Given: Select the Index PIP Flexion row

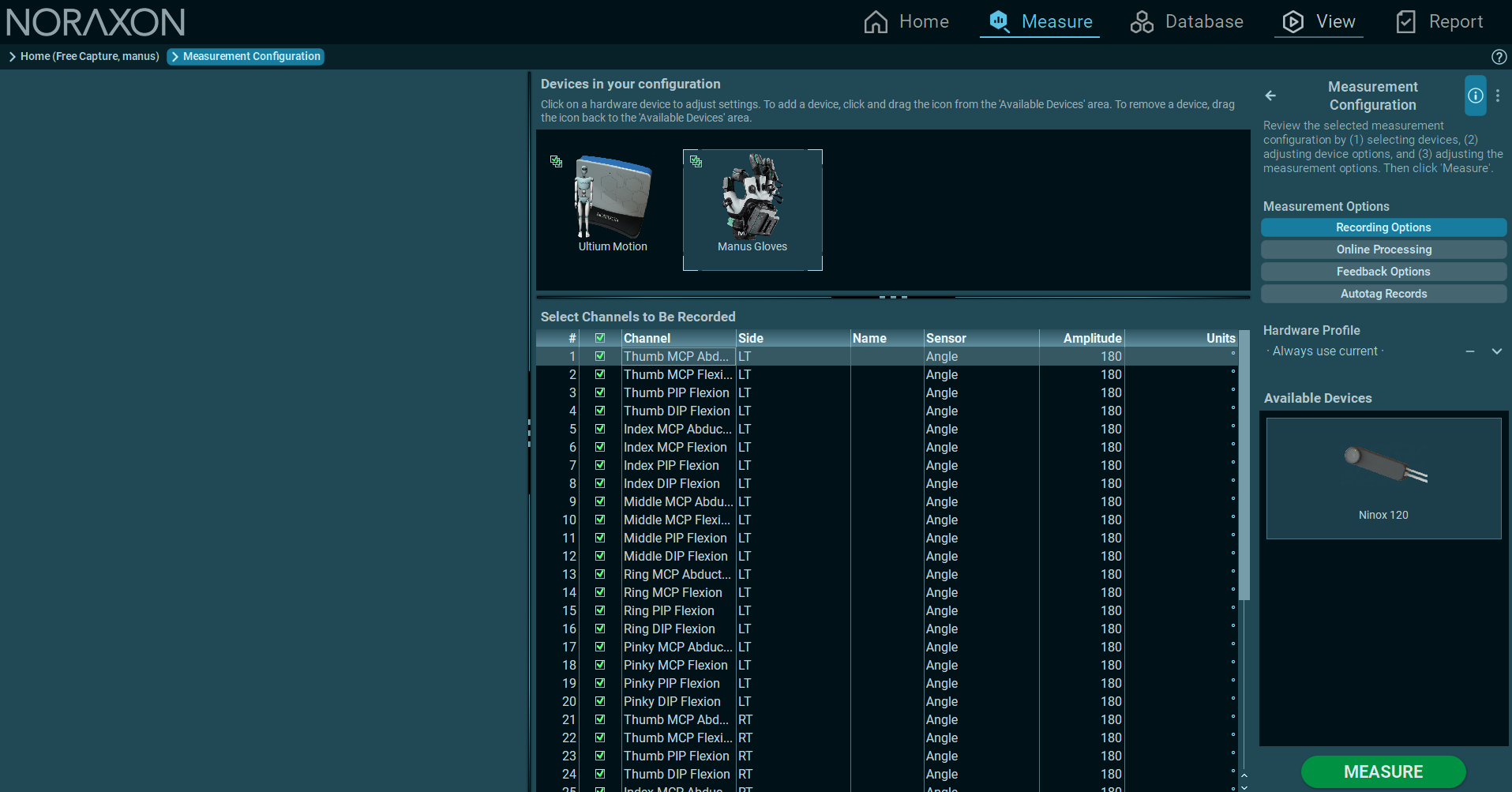Looking at the screenshot, I should click(x=887, y=465).
